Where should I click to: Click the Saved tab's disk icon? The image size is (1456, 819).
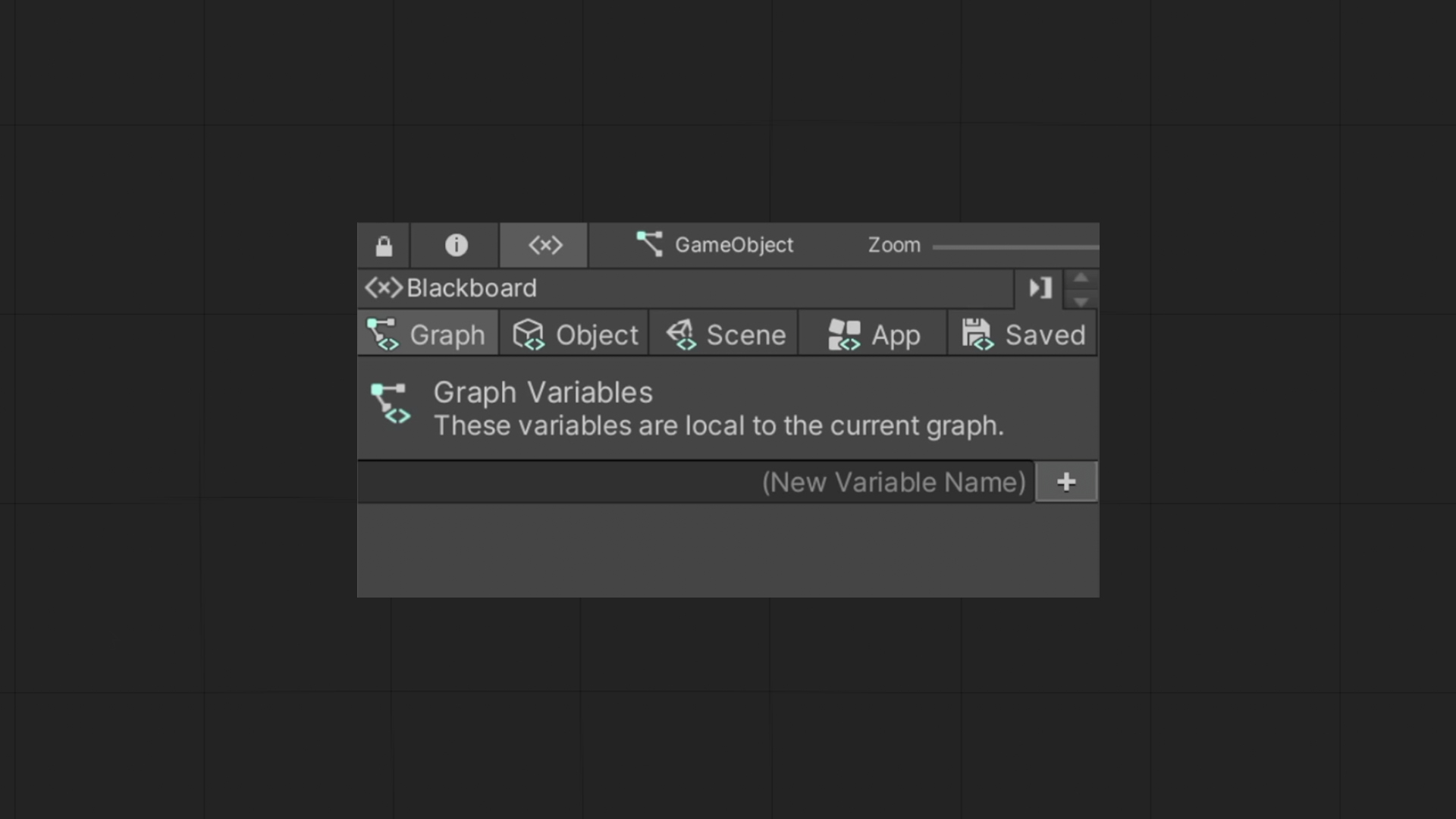[x=977, y=334]
